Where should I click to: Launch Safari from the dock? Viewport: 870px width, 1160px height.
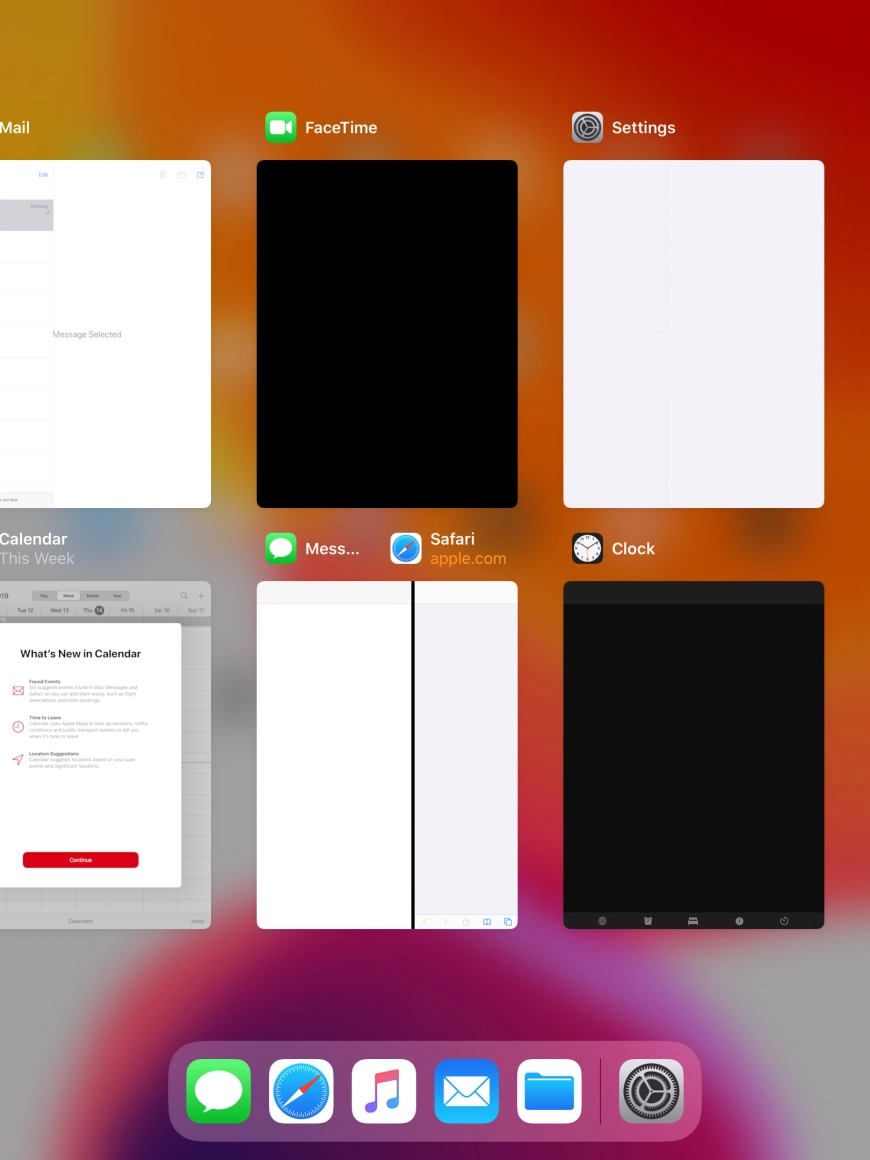(301, 1091)
